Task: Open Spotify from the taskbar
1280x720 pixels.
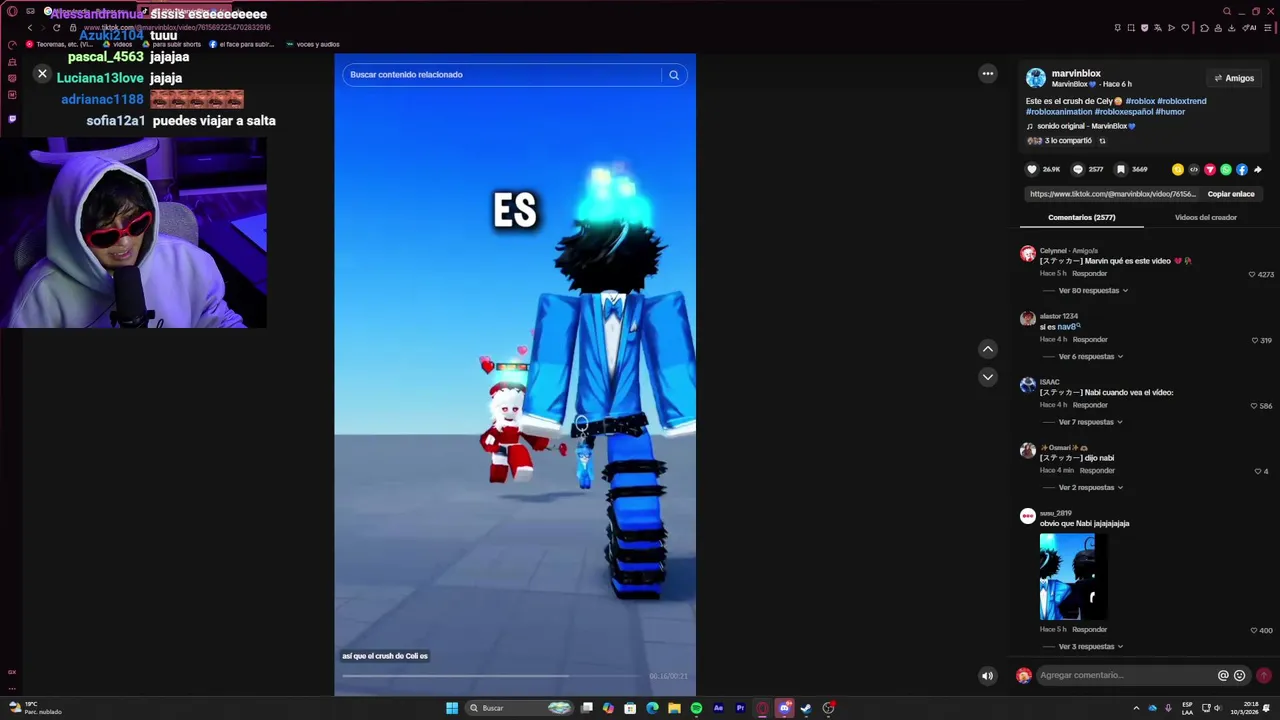Action: [696, 708]
